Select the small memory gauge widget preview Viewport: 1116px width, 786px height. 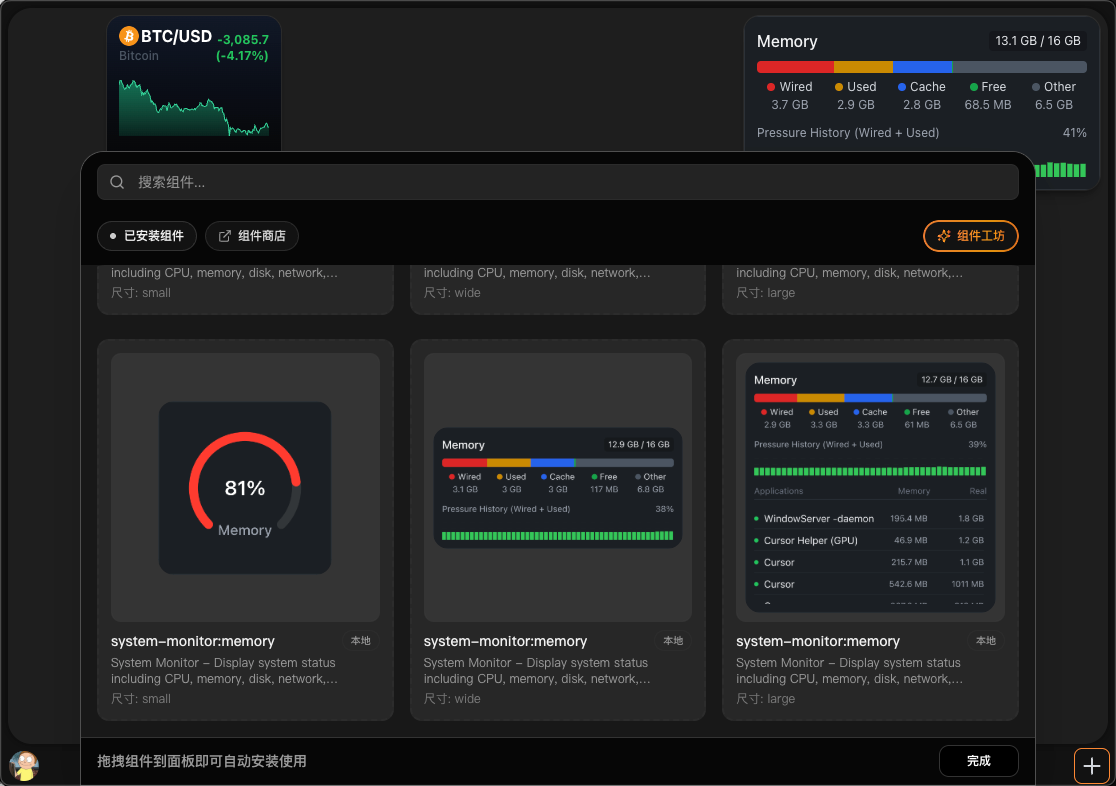245,487
